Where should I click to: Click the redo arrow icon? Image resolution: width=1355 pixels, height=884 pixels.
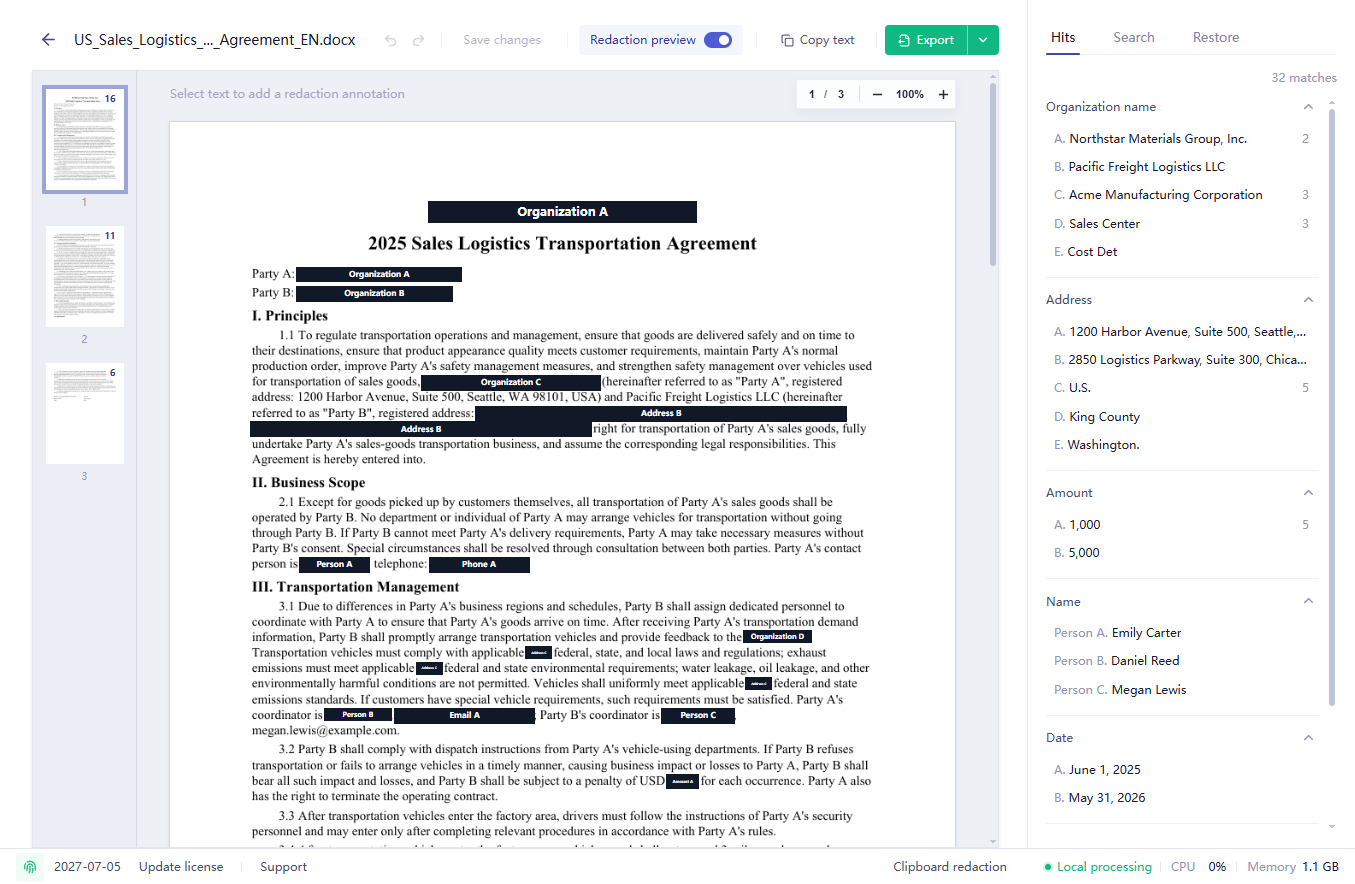[x=418, y=40]
